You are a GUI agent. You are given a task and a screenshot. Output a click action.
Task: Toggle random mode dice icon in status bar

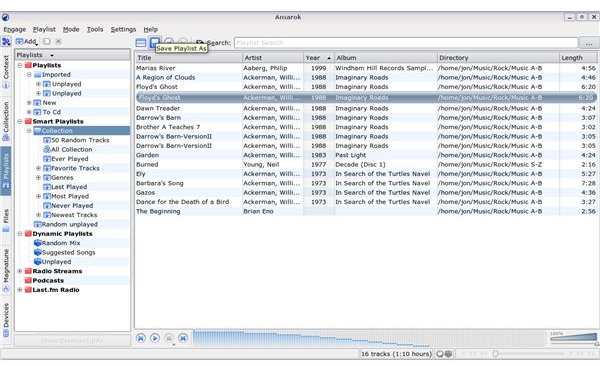coord(448,354)
